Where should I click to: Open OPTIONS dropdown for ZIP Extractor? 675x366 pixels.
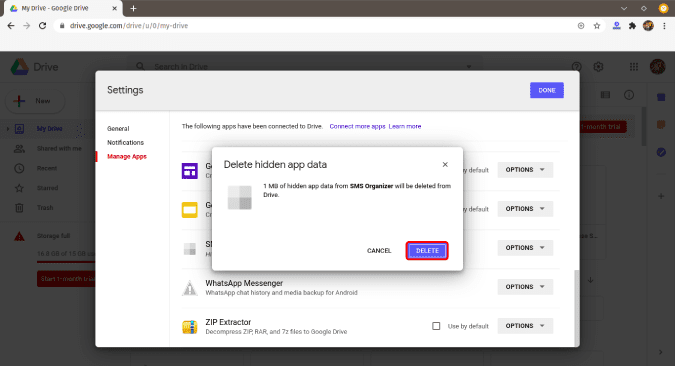point(525,326)
